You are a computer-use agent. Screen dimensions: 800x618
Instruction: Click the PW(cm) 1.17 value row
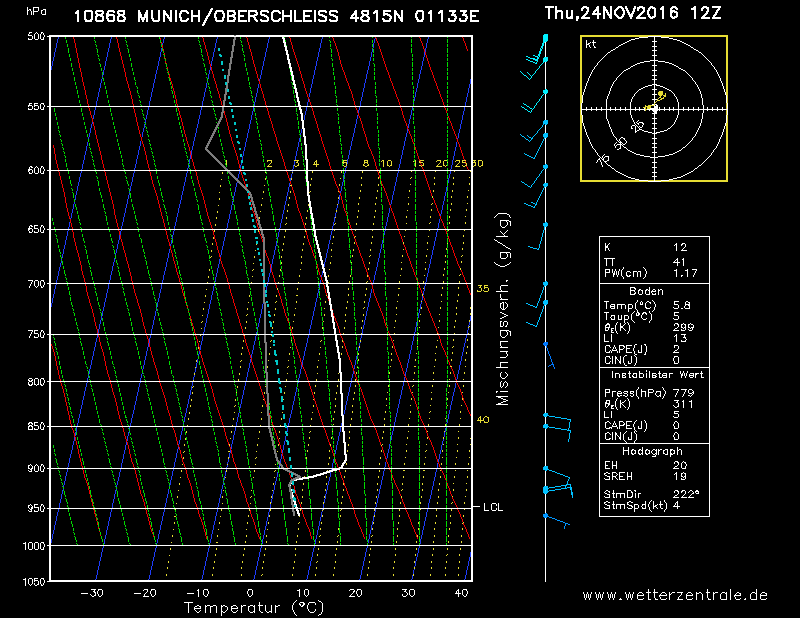[x=655, y=272]
